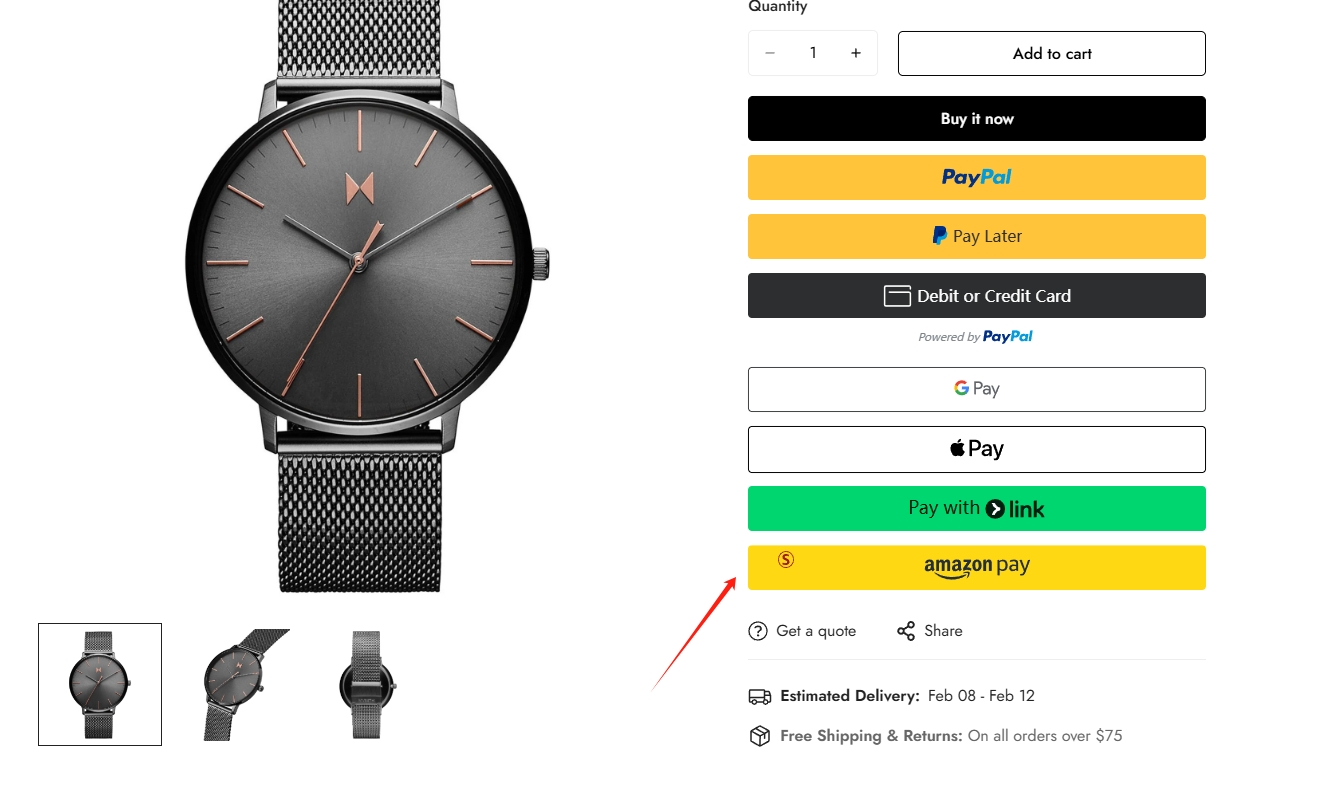Check out with Google Pay
Screen dimensions: 1326x802
tap(977, 389)
